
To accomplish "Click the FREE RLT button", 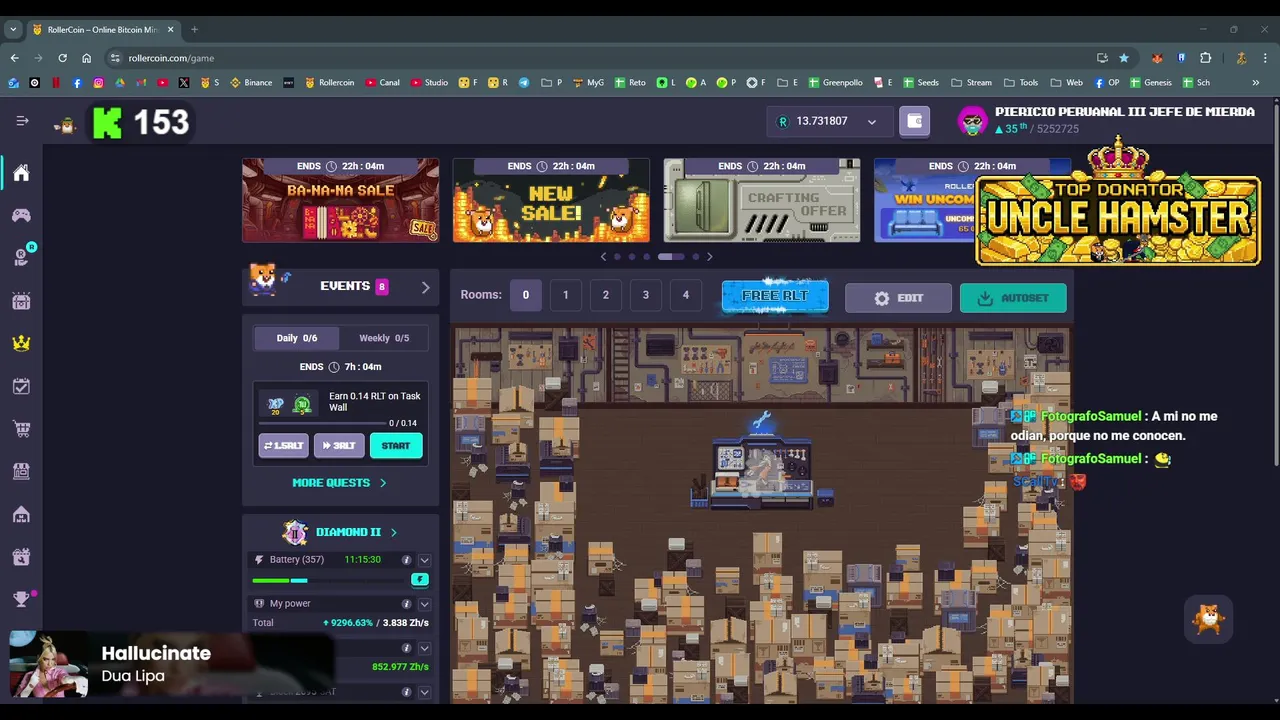I will tap(775, 297).
